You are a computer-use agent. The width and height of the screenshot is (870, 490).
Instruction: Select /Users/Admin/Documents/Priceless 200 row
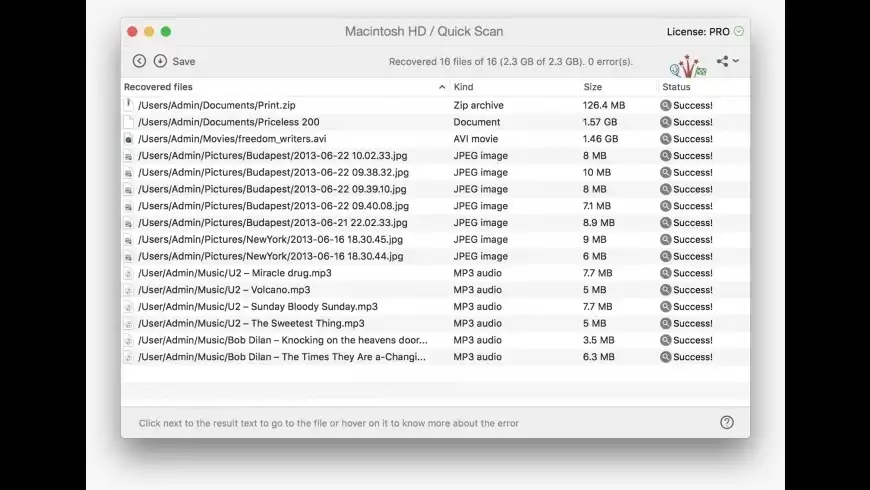point(435,122)
